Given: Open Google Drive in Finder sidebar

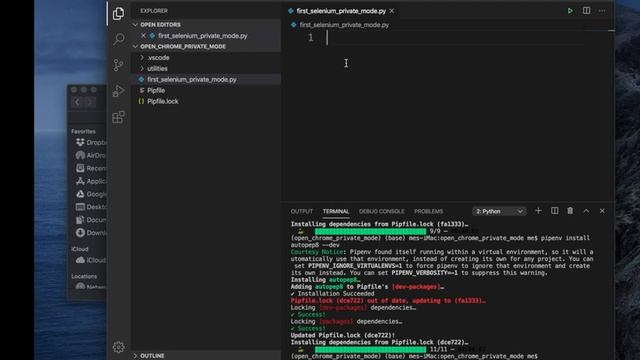Looking at the screenshot, I should tap(91, 194).
